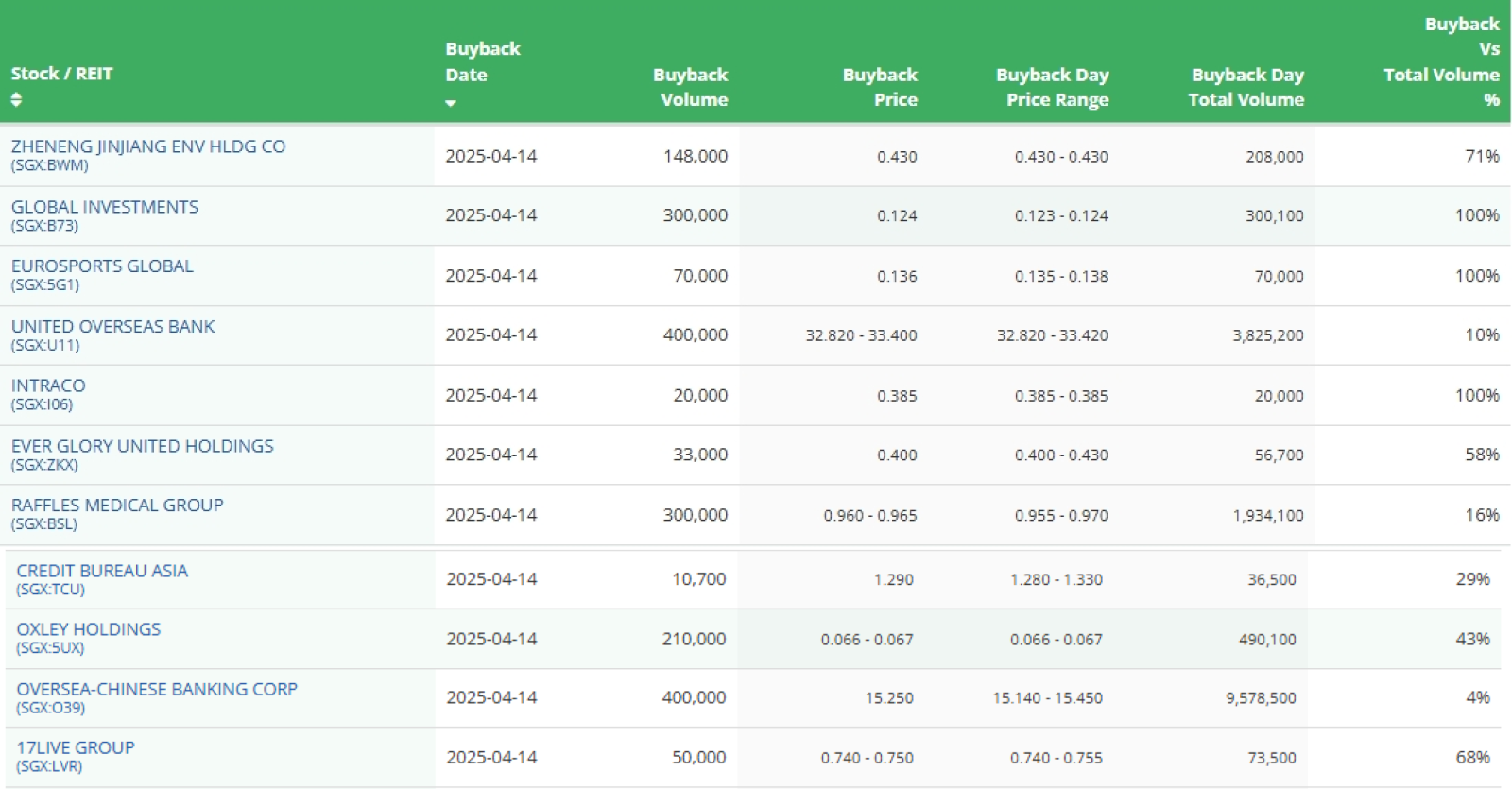
Task: Select Eurosports price range 0.135 - 0.138
Action: 1061,276
